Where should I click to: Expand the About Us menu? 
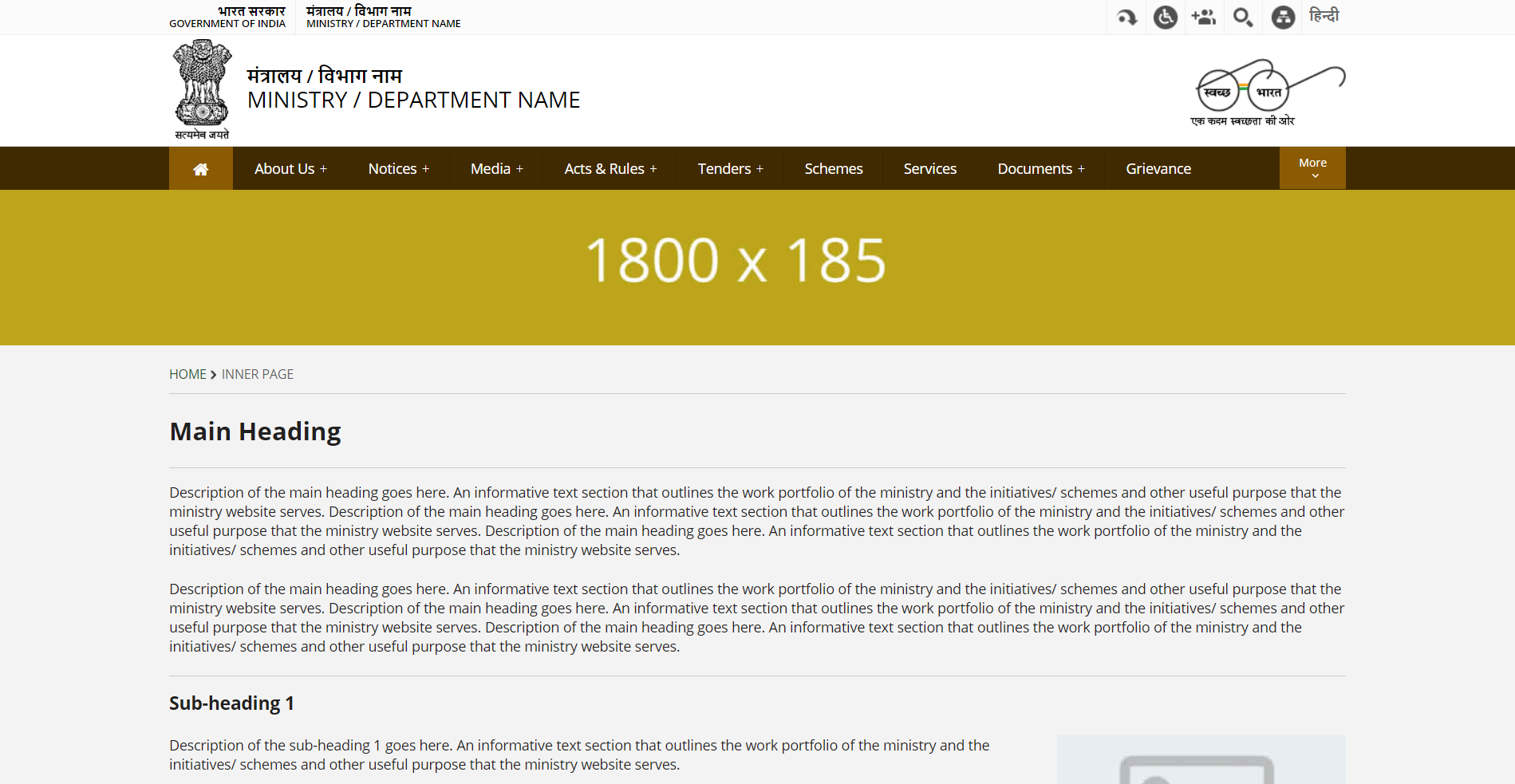[290, 169]
